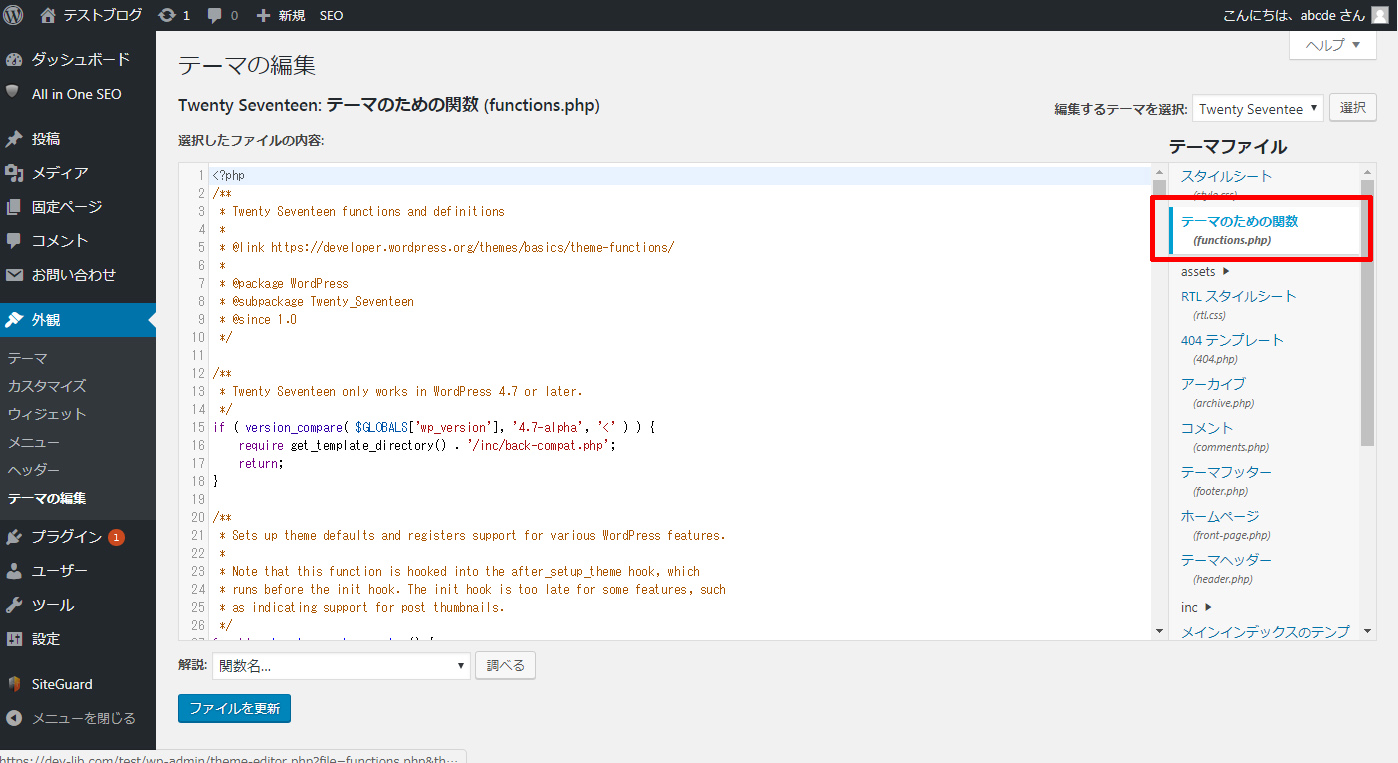Select ウィジェット in the 外観 submenu

coord(47,414)
